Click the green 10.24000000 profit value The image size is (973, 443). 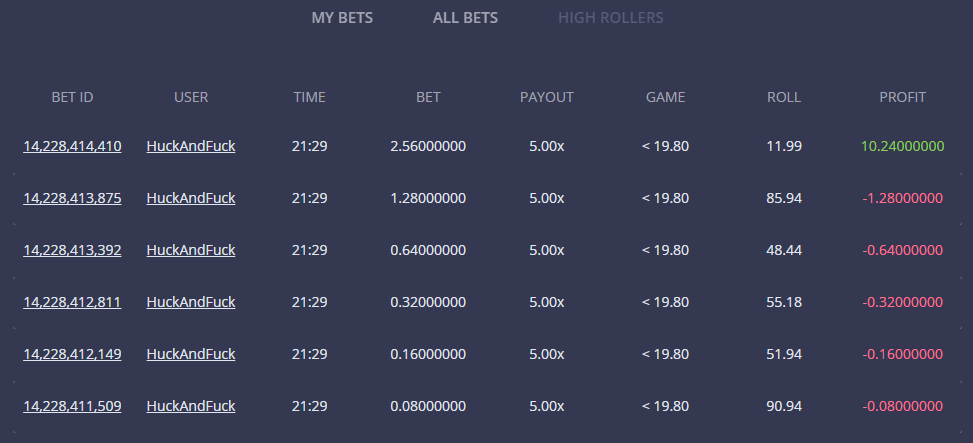(x=902, y=146)
